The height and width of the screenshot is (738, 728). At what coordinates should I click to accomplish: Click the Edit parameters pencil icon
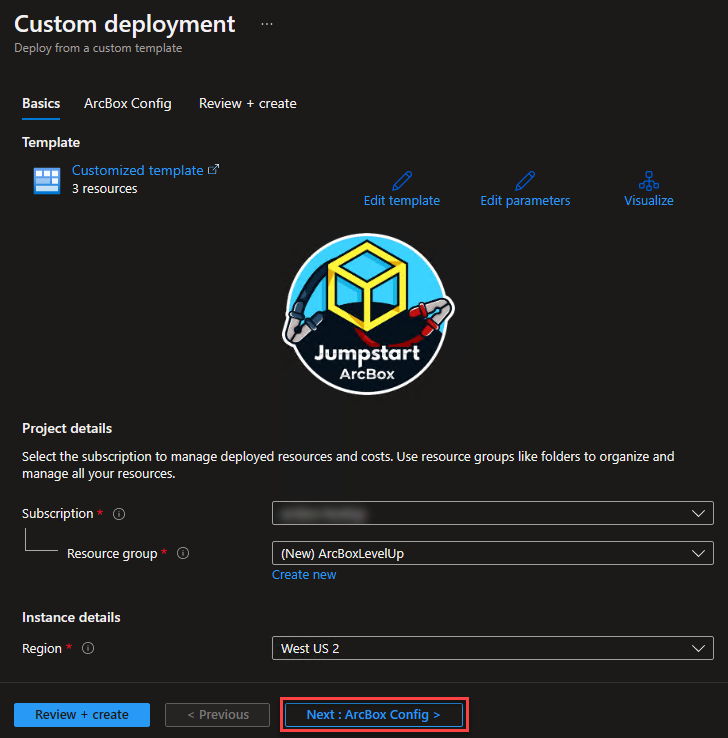tap(525, 181)
